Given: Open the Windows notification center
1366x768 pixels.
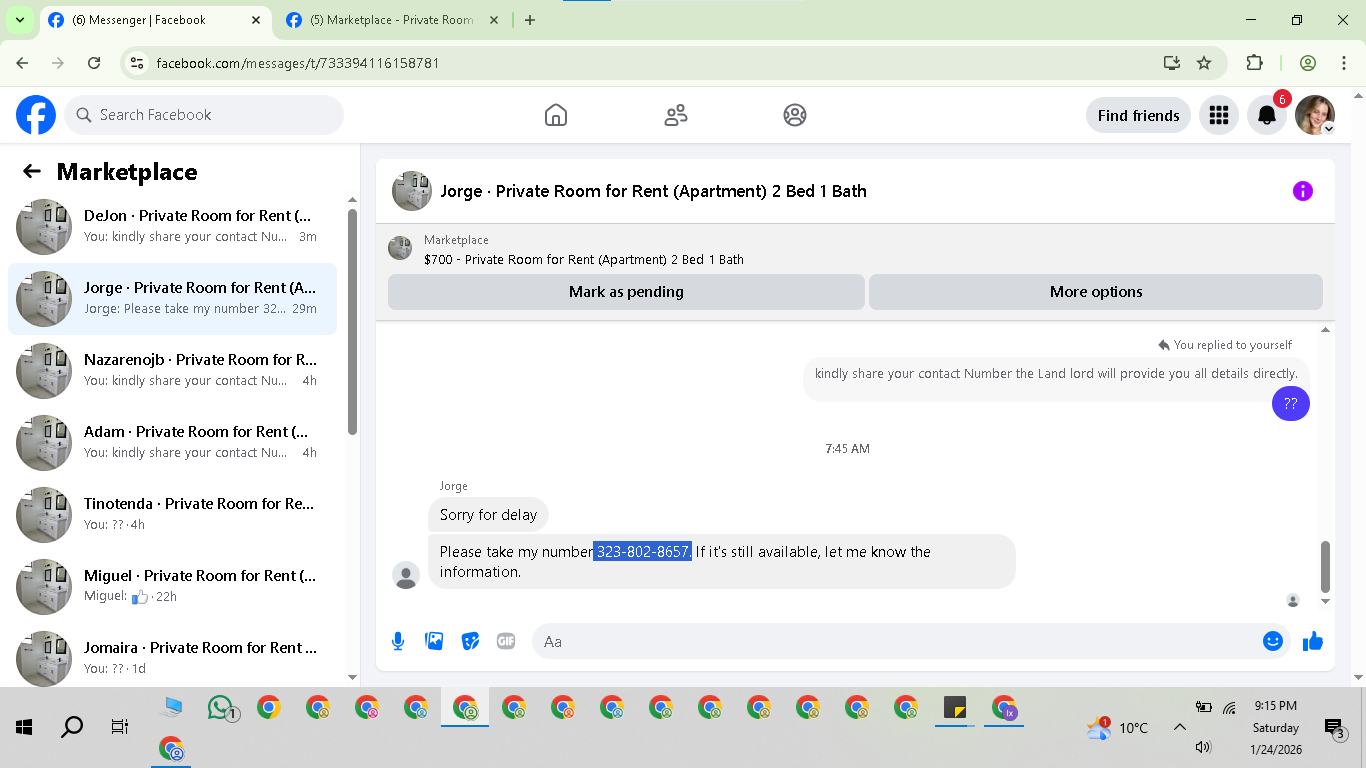Looking at the screenshot, I should click(1334, 729).
